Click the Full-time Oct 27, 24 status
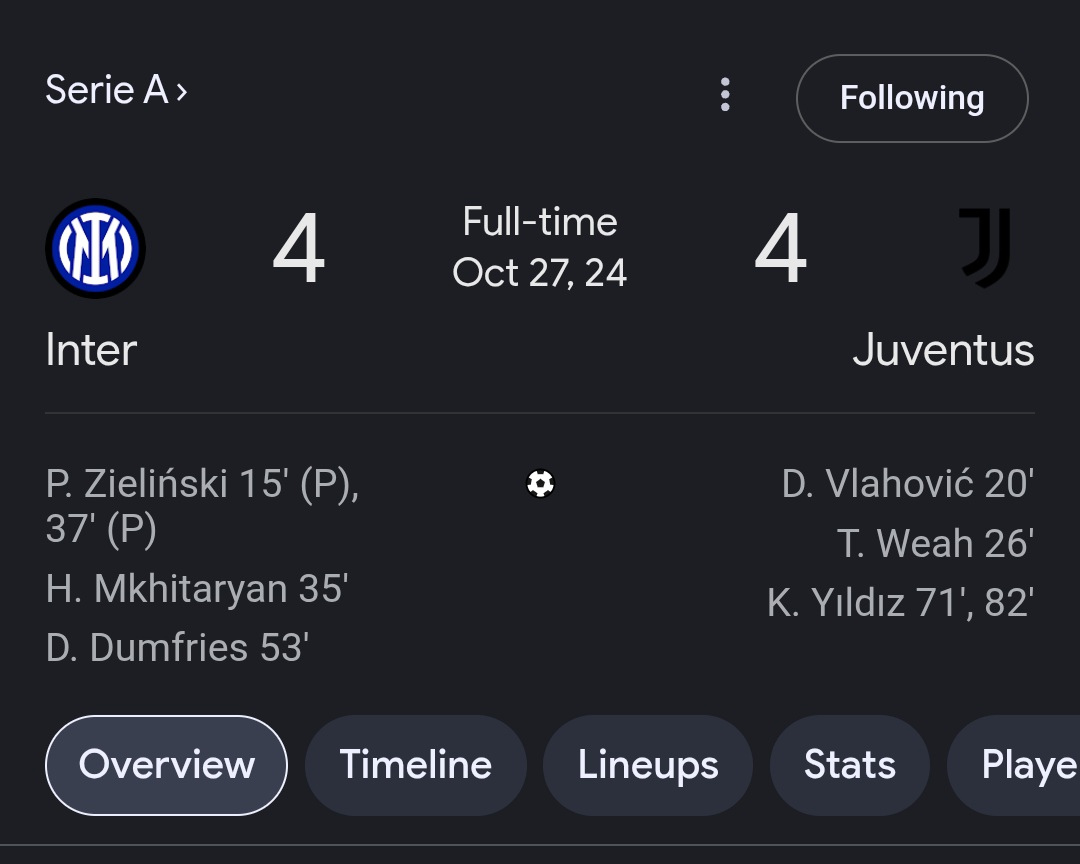The image size is (1080, 864). click(540, 247)
